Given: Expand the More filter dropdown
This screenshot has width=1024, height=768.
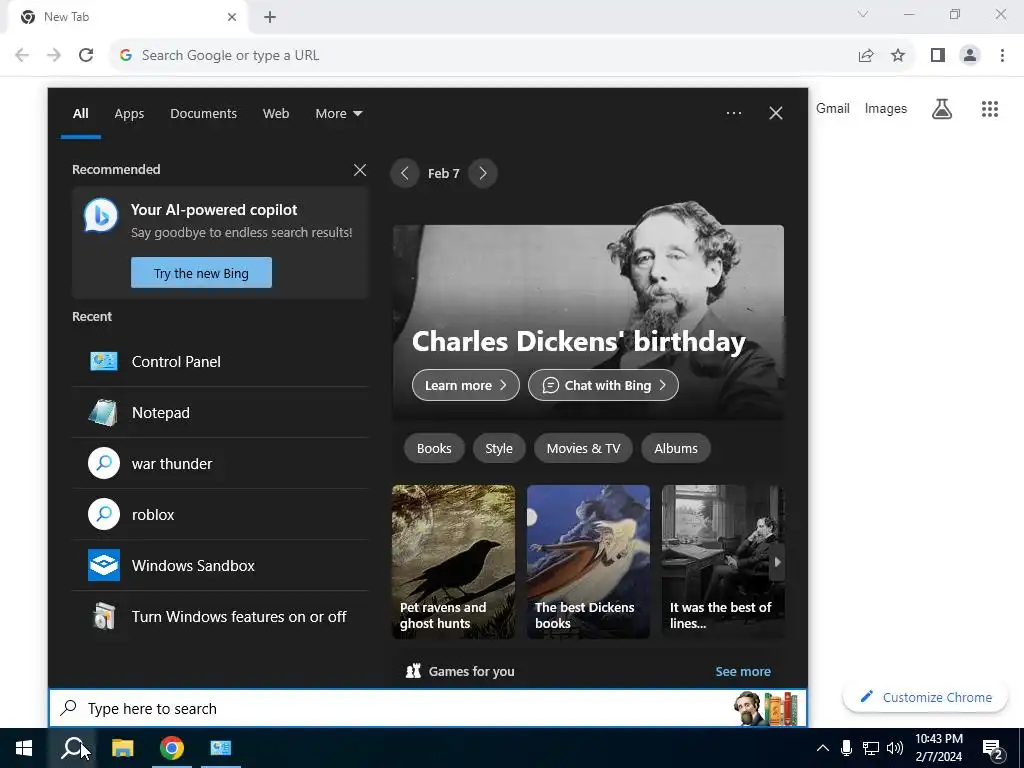Looking at the screenshot, I should tap(338, 114).
